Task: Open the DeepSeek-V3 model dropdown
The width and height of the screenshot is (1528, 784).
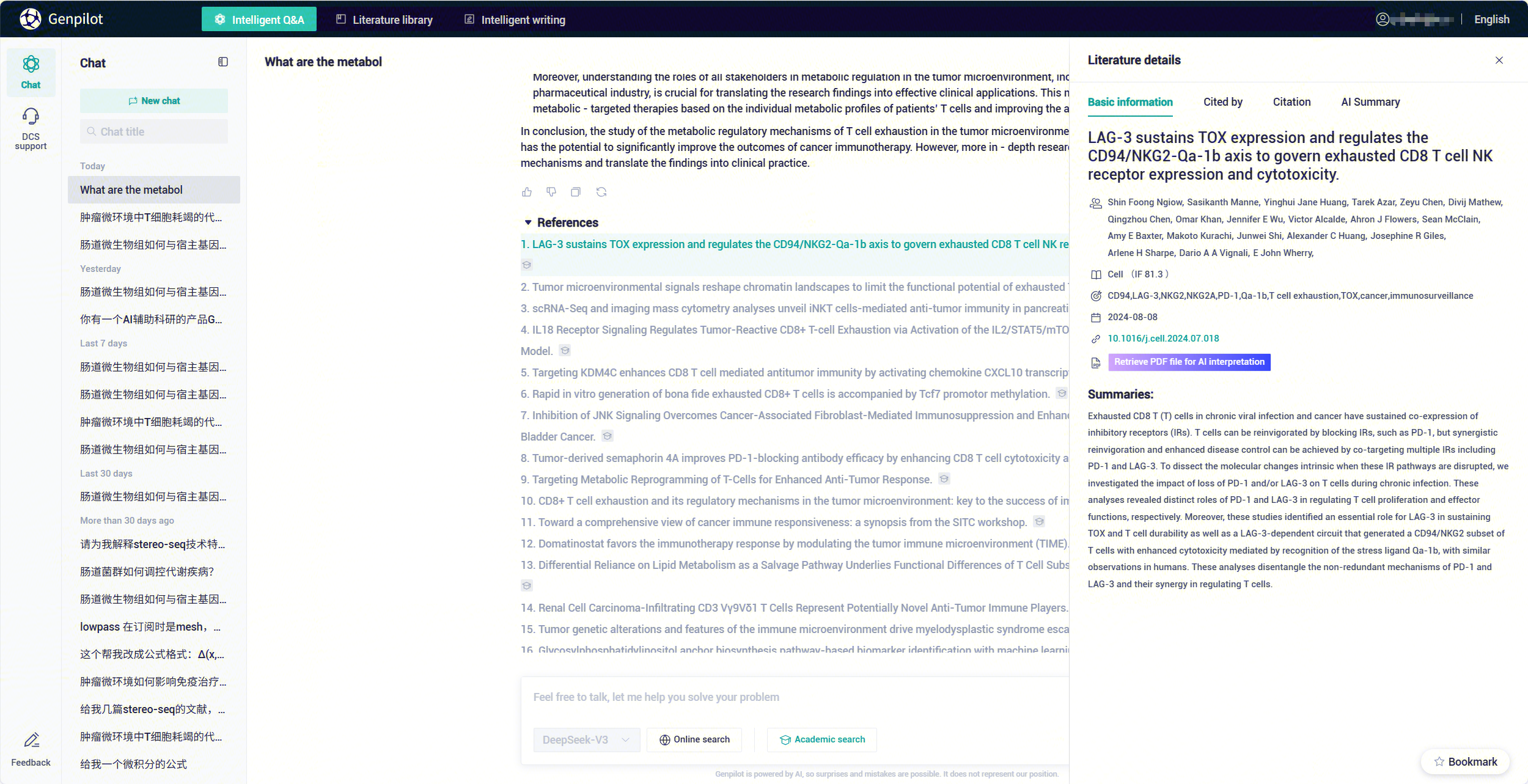Action: tap(586, 739)
